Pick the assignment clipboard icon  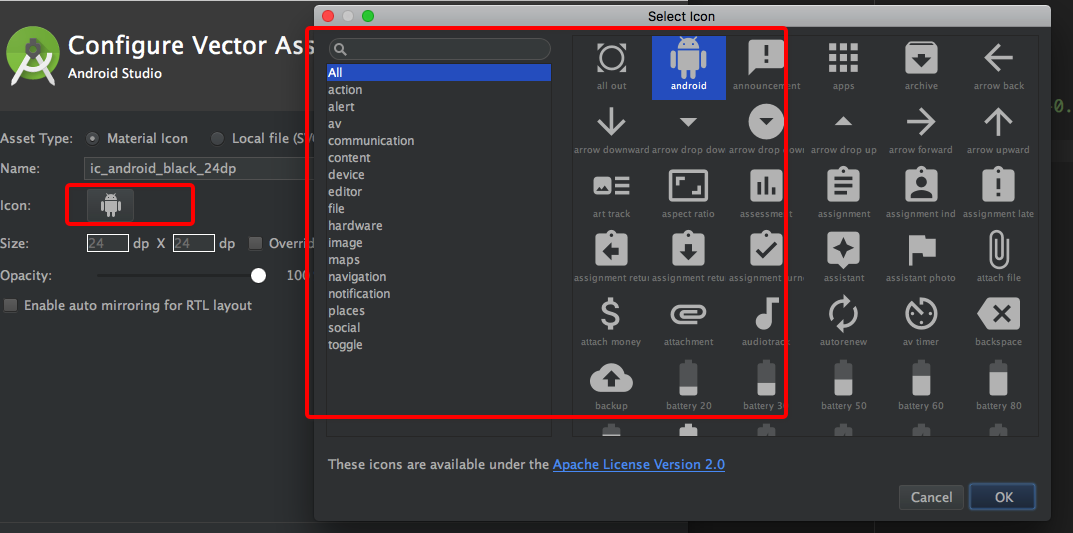pos(844,185)
